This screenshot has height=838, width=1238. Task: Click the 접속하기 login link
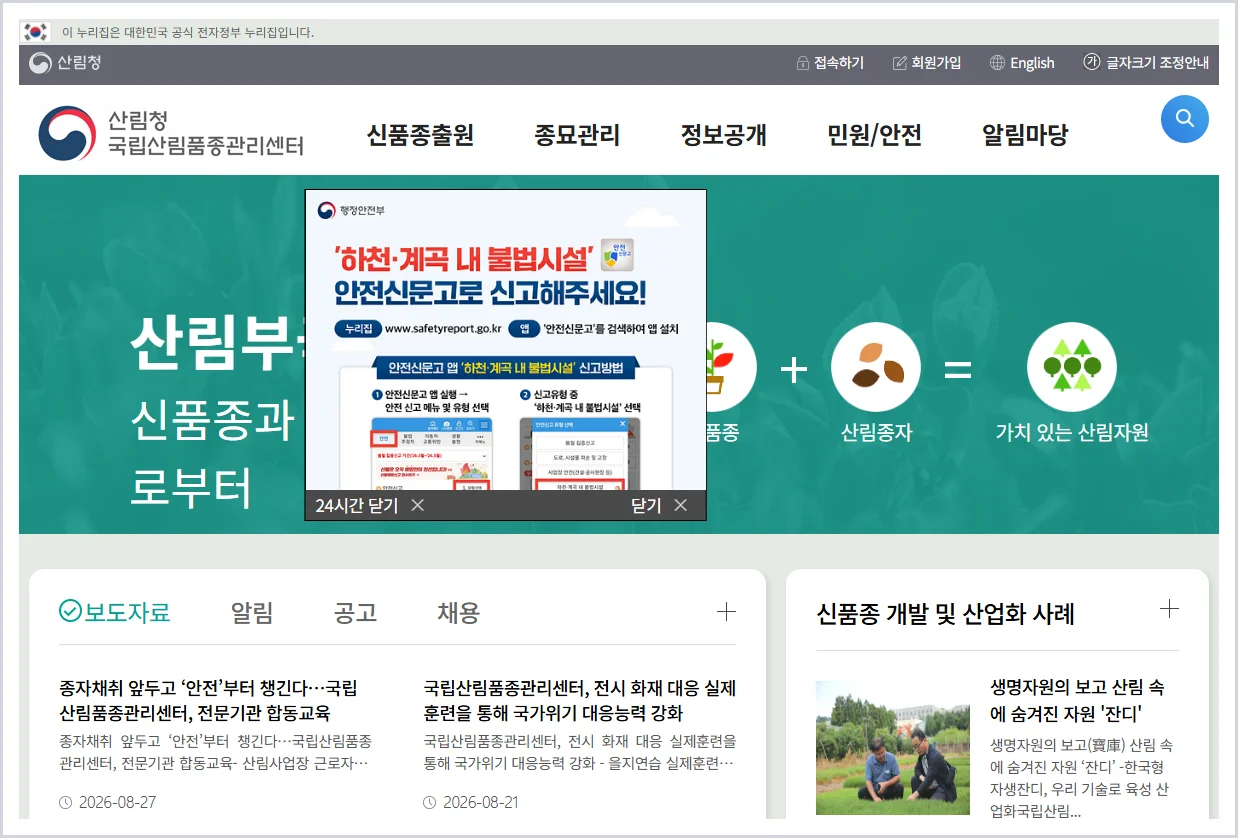(x=839, y=63)
